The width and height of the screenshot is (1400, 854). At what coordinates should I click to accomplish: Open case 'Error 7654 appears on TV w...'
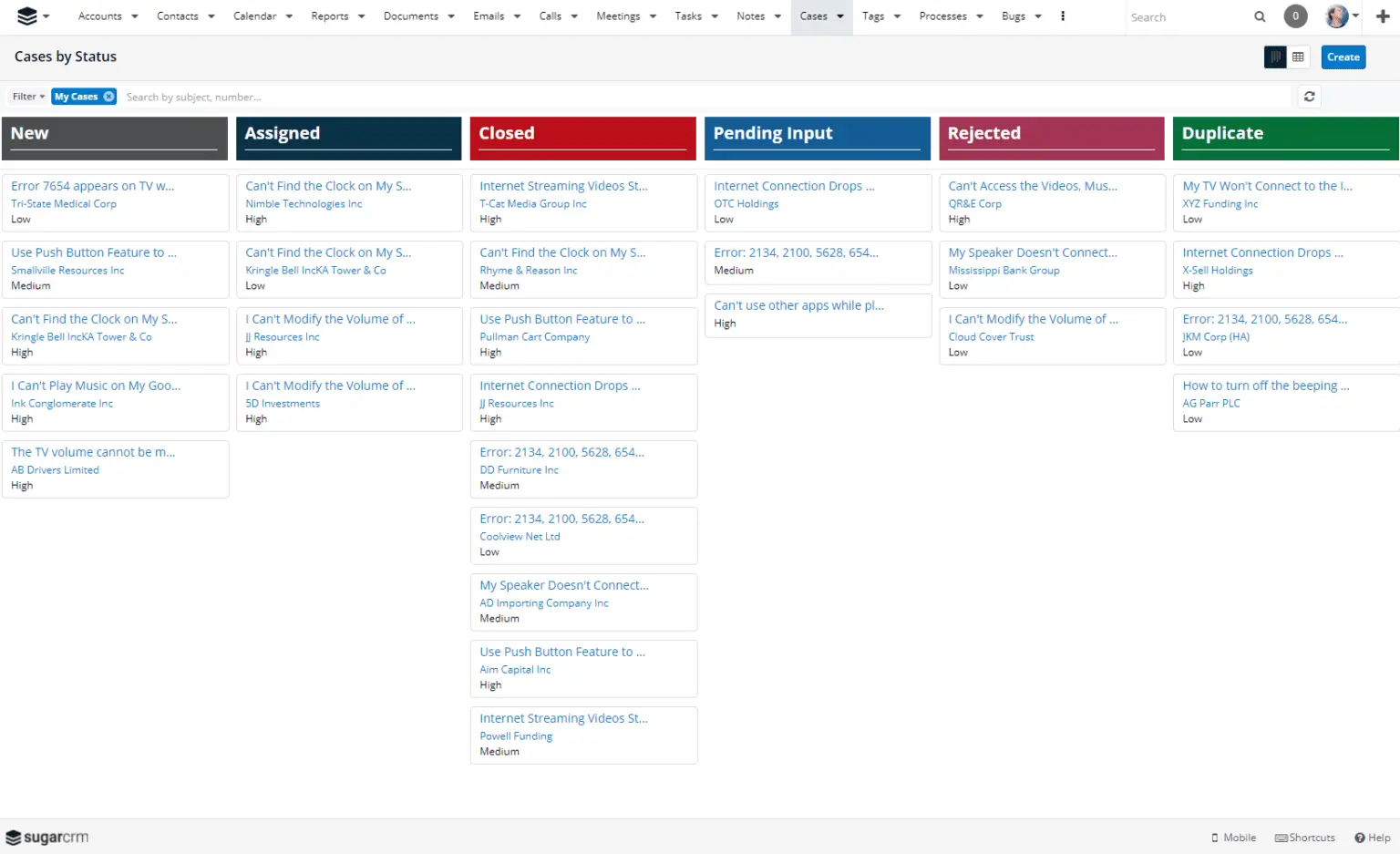coord(92,186)
